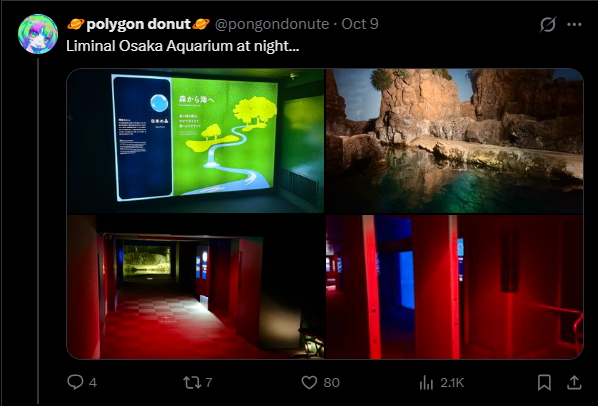Click the Oct 9 timestamp
This screenshot has height=406, width=598.
tap(360, 24)
